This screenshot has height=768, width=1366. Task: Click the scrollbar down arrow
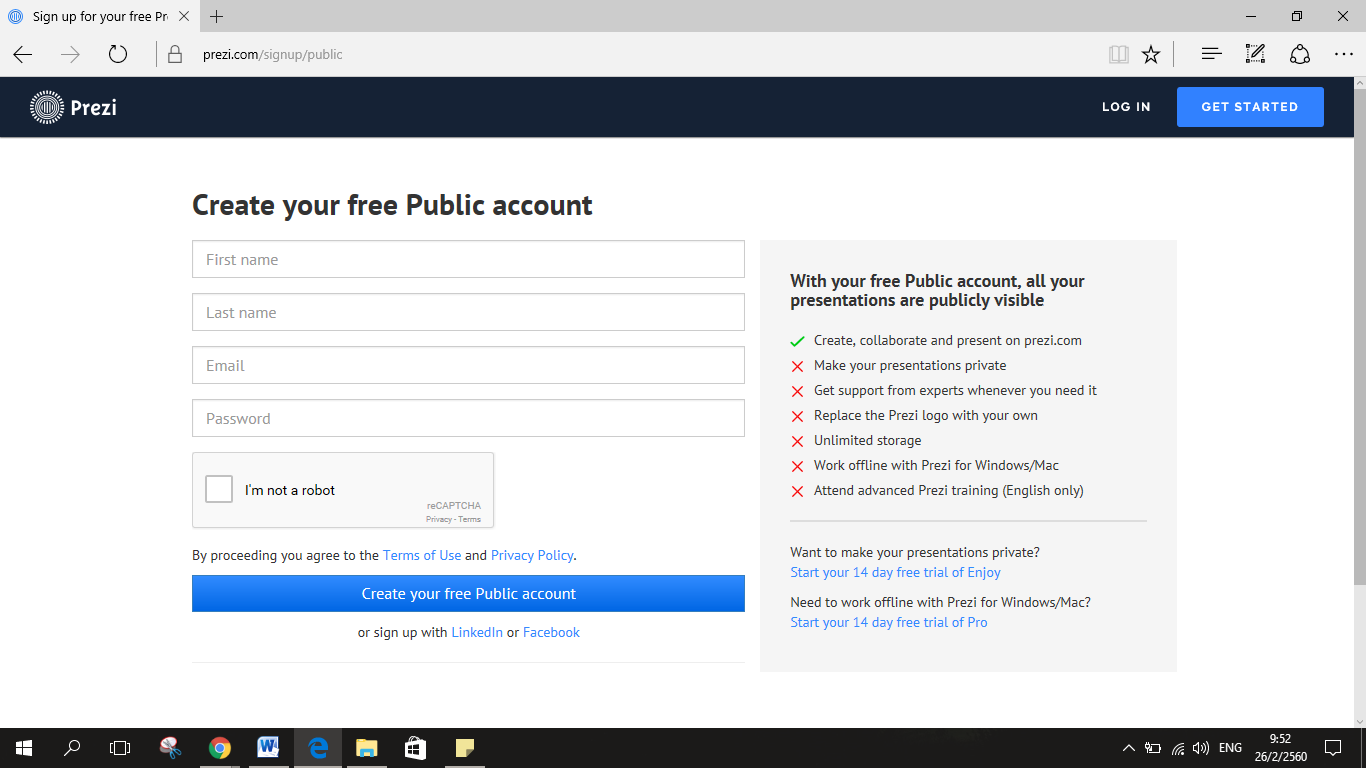pyautogui.click(x=1359, y=720)
